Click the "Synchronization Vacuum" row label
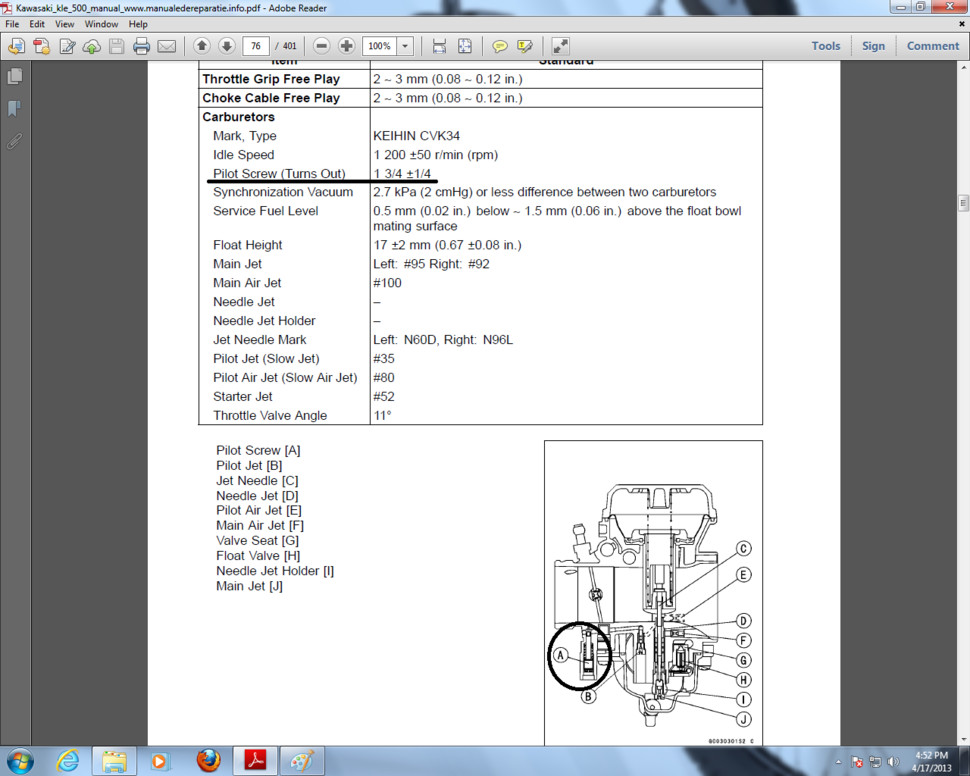970x776 pixels. [x=283, y=192]
